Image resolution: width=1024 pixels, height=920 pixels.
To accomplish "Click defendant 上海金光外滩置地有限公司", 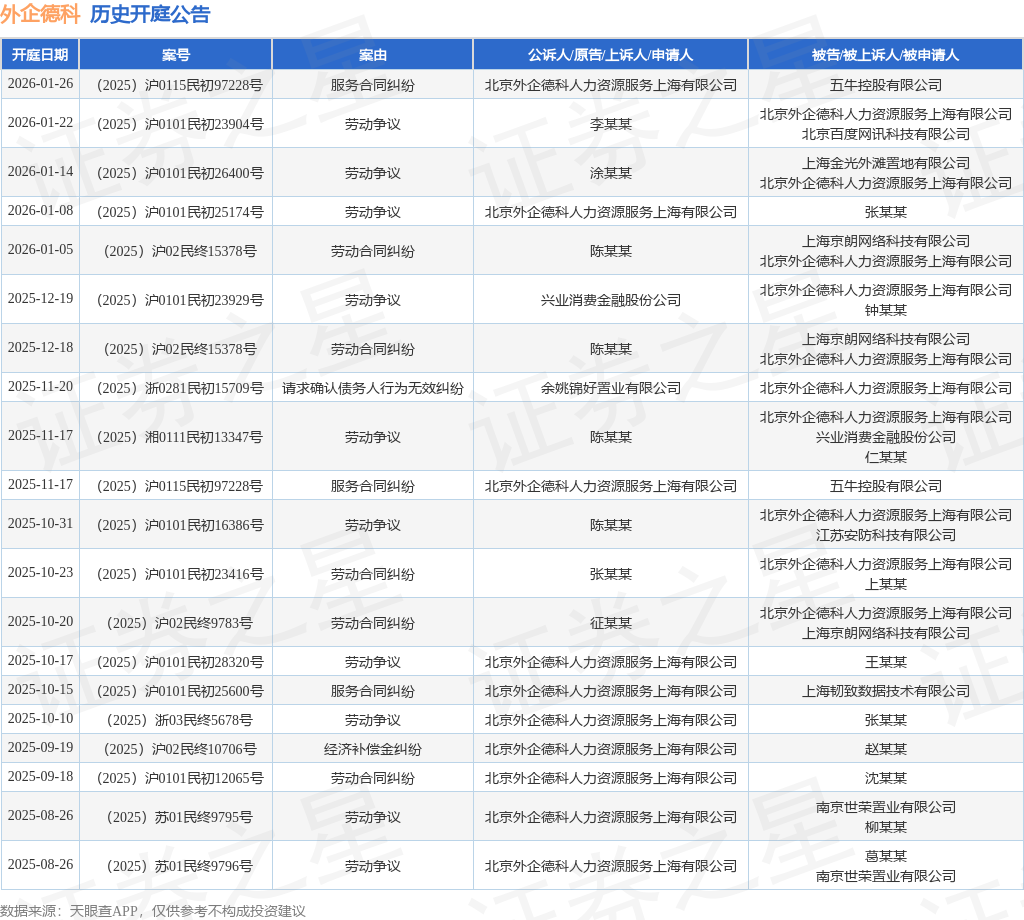I will [x=886, y=163].
